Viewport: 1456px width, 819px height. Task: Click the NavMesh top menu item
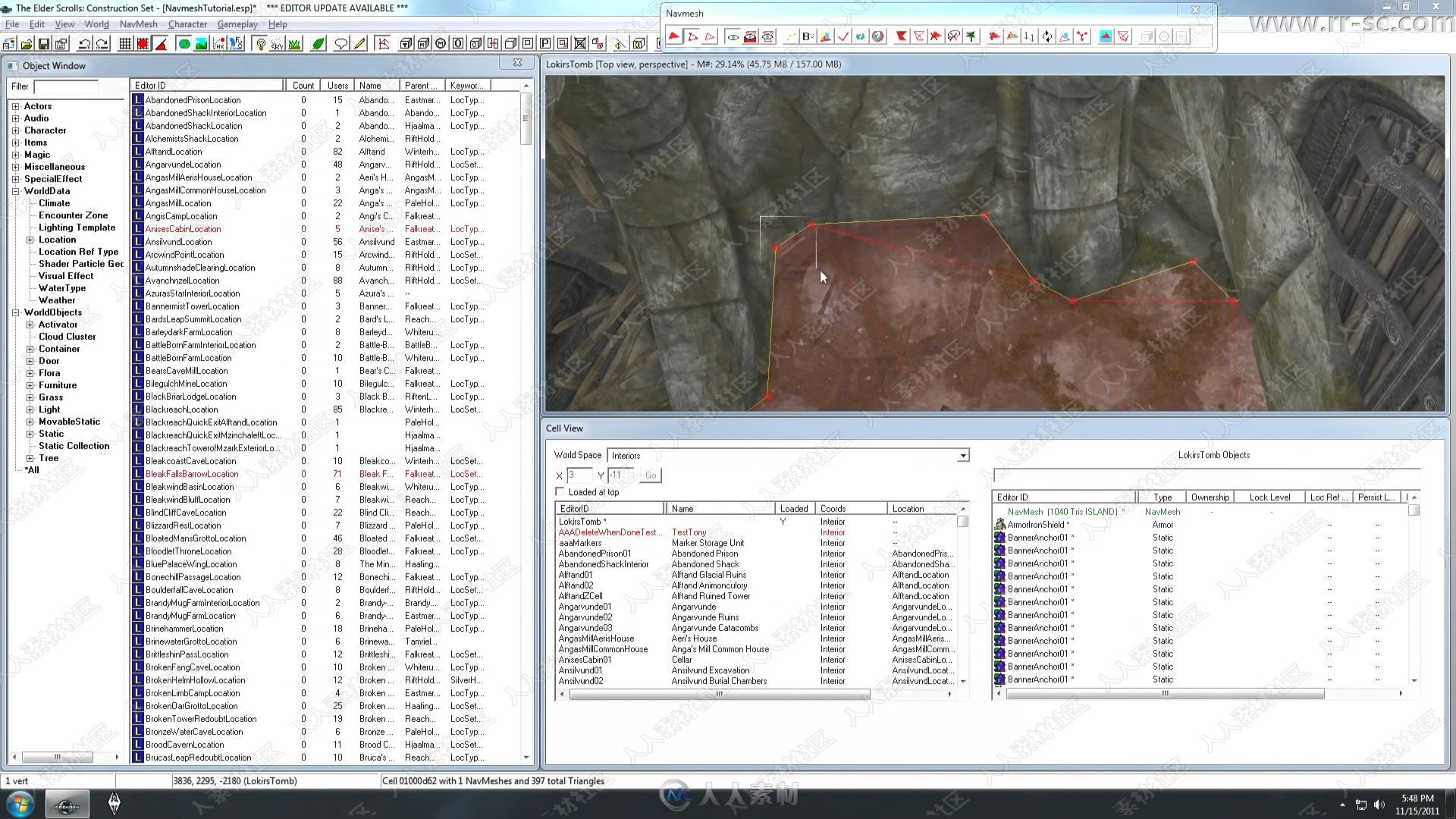[138, 24]
